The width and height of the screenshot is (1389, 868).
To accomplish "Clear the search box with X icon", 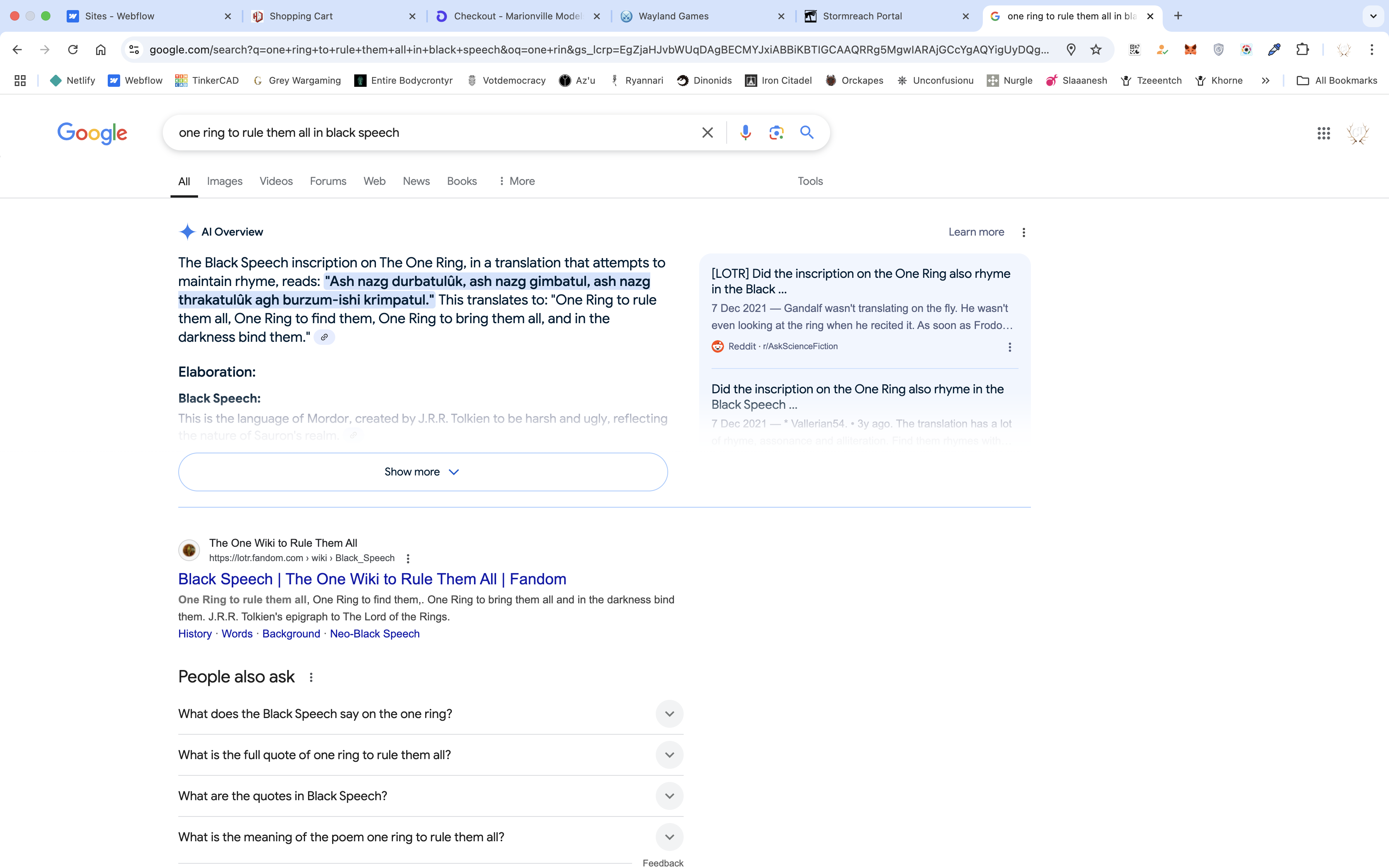I will 707,133.
